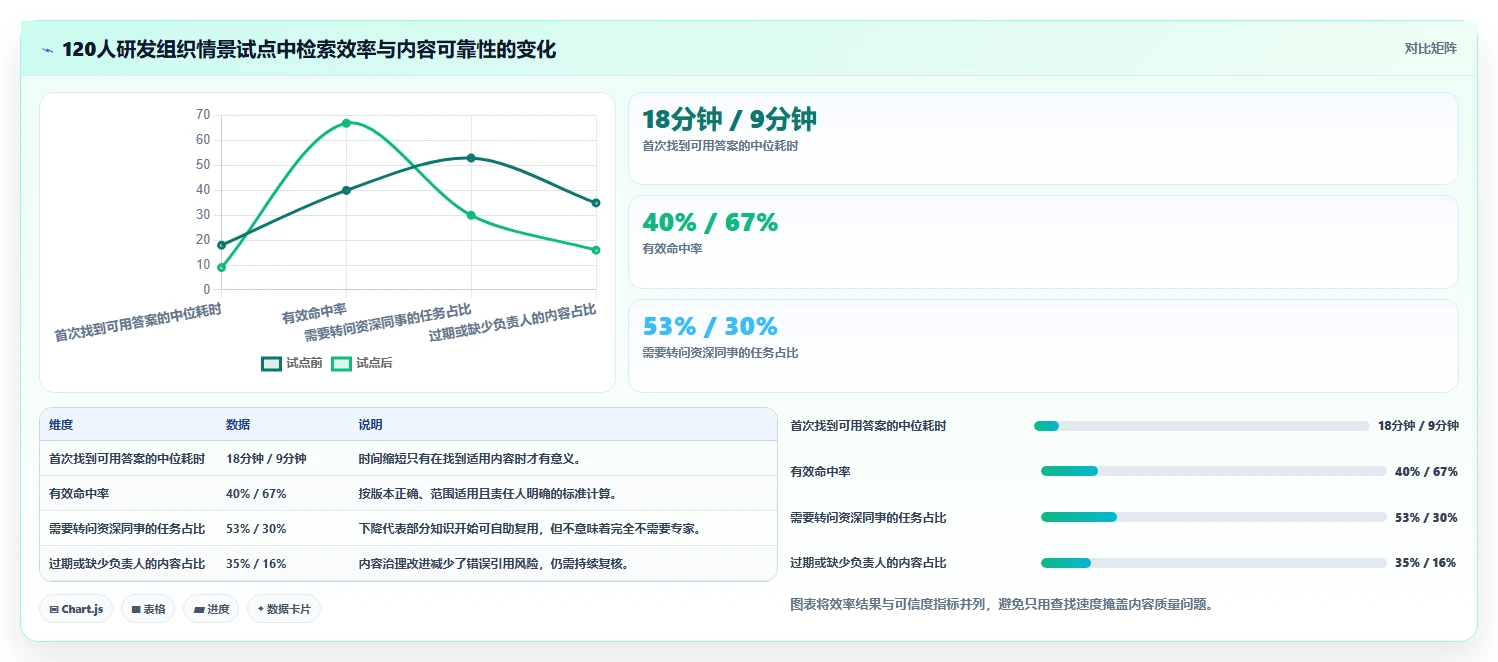Toggle the 试点前 legend swatch
This screenshot has height=662, width=1498.
tap(271, 363)
